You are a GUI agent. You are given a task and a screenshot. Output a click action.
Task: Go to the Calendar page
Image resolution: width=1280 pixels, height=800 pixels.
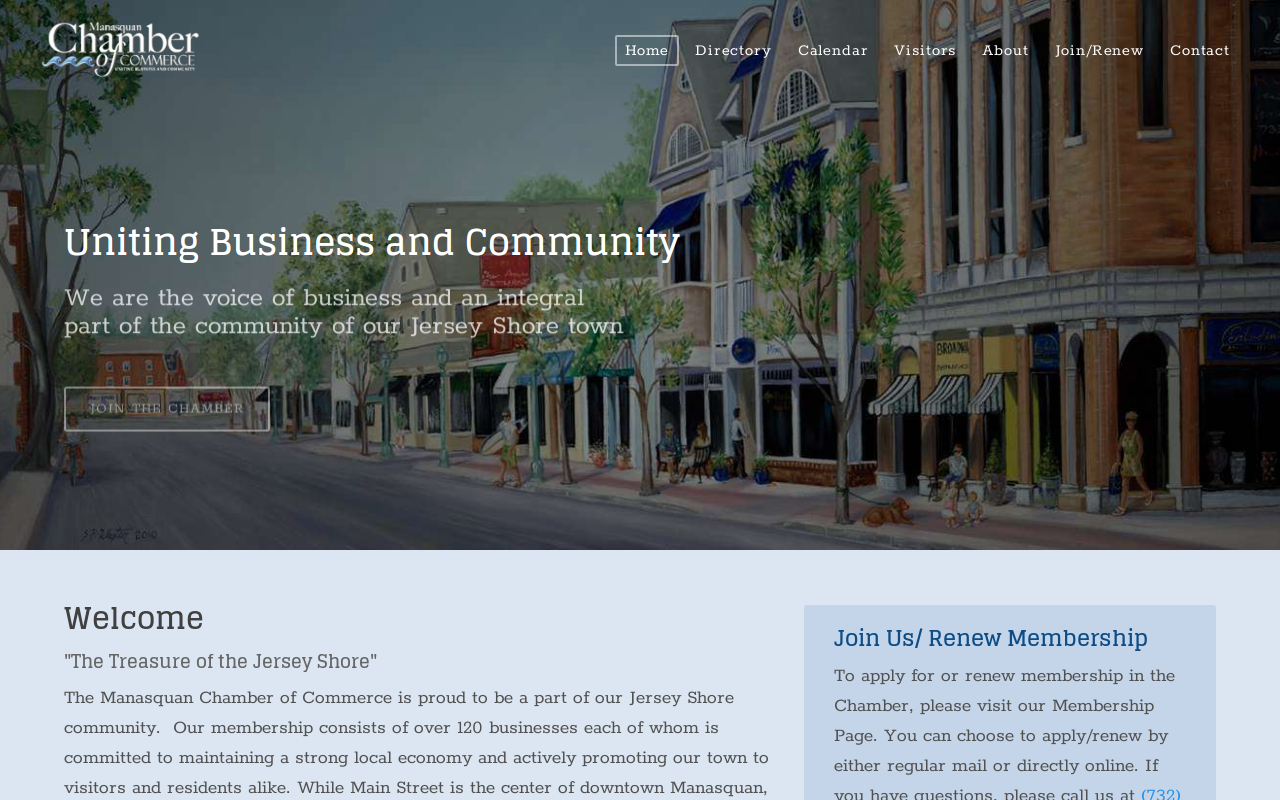[x=833, y=51]
